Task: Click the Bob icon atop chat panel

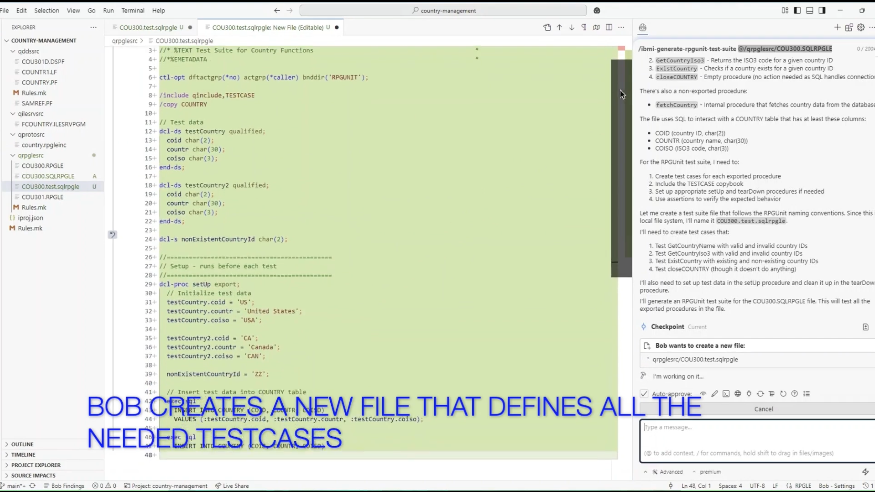Action: point(643,27)
